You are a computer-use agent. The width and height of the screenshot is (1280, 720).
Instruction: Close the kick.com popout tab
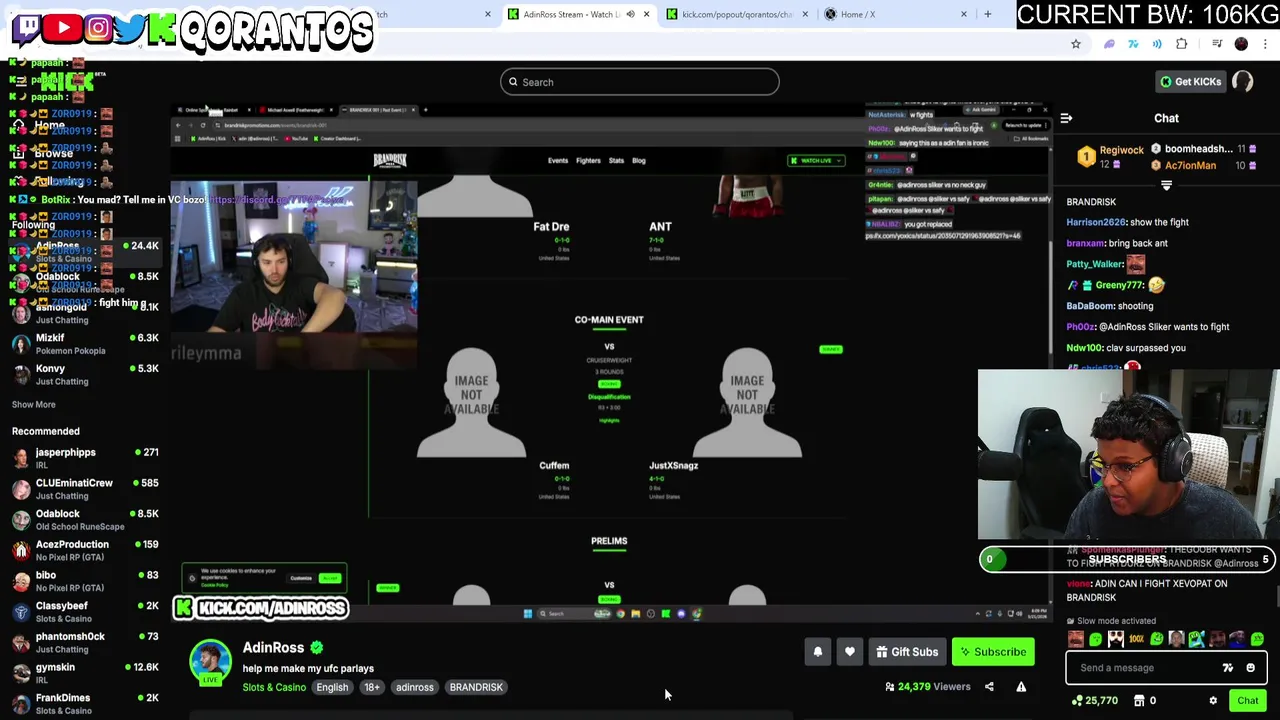click(805, 14)
